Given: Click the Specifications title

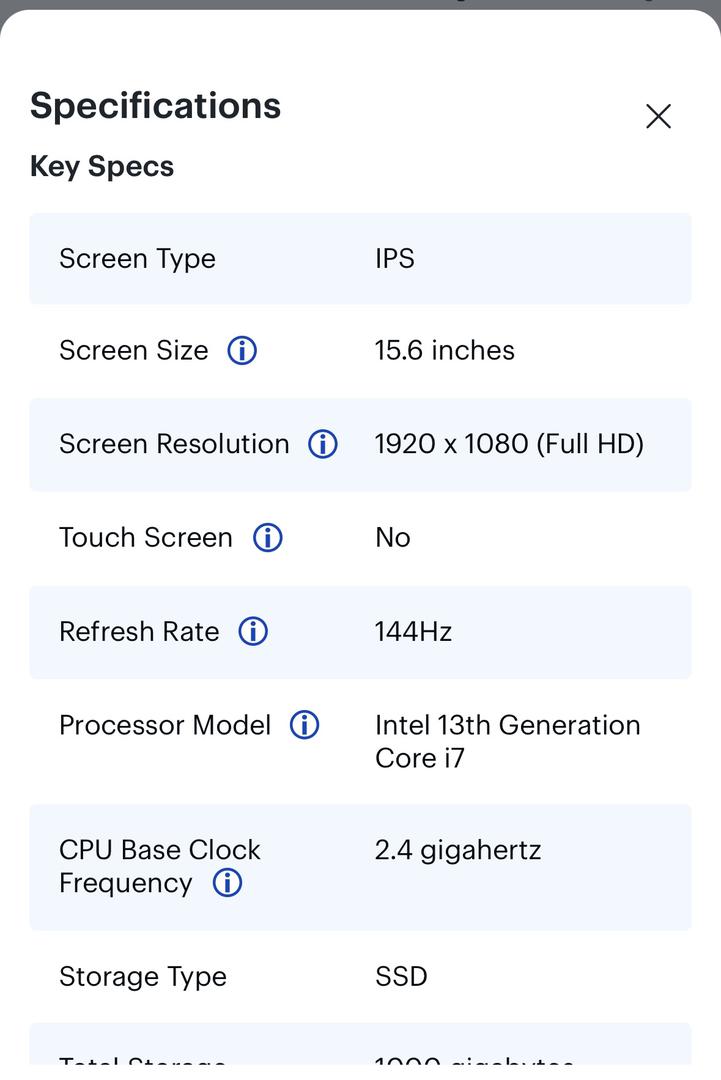Looking at the screenshot, I should [156, 106].
